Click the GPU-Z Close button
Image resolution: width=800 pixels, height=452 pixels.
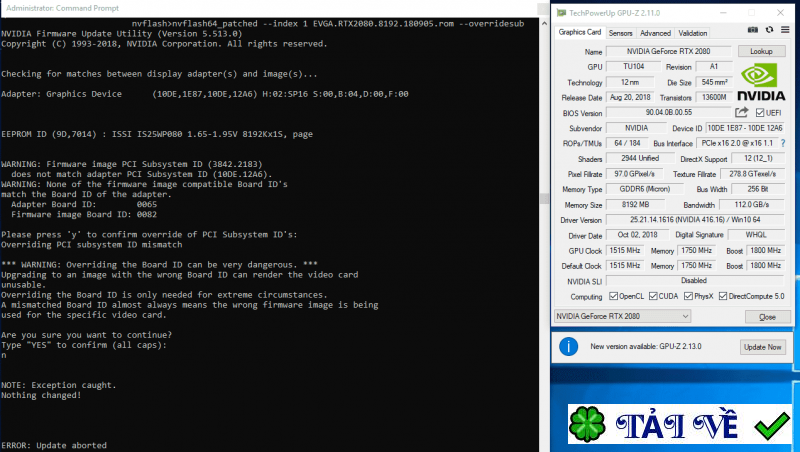pos(767,317)
